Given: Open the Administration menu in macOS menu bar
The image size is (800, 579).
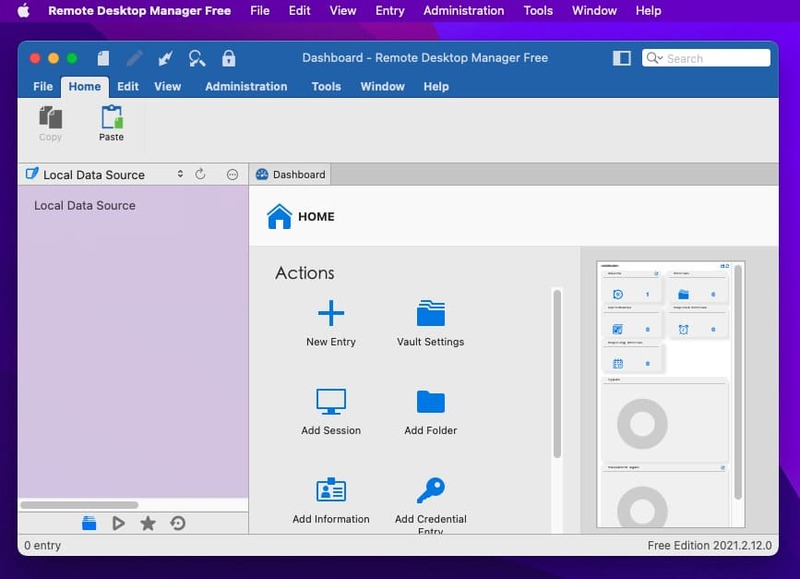Looking at the screenshot, I should 463,11.
